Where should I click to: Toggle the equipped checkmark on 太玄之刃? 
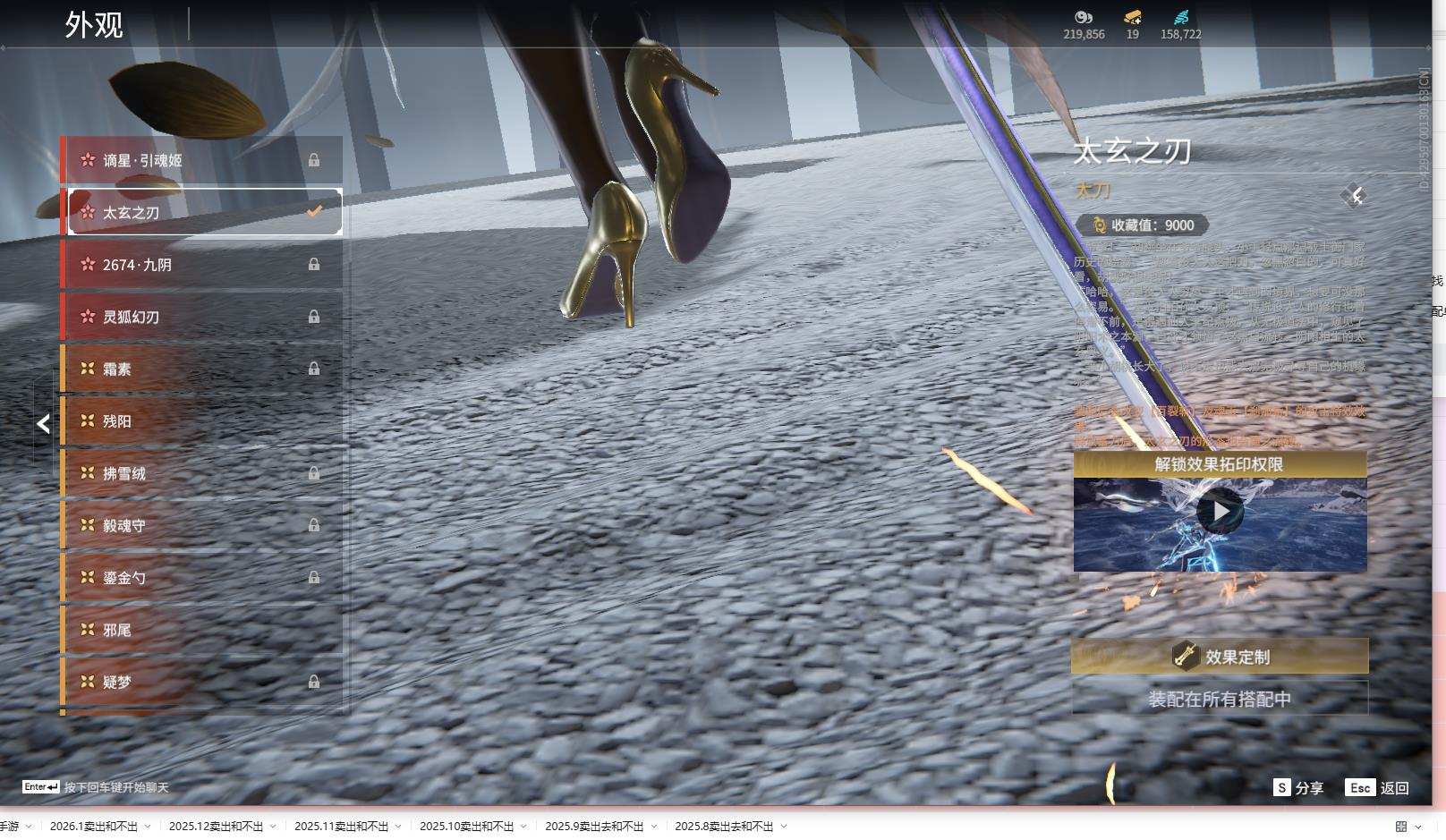pos(314,212)
